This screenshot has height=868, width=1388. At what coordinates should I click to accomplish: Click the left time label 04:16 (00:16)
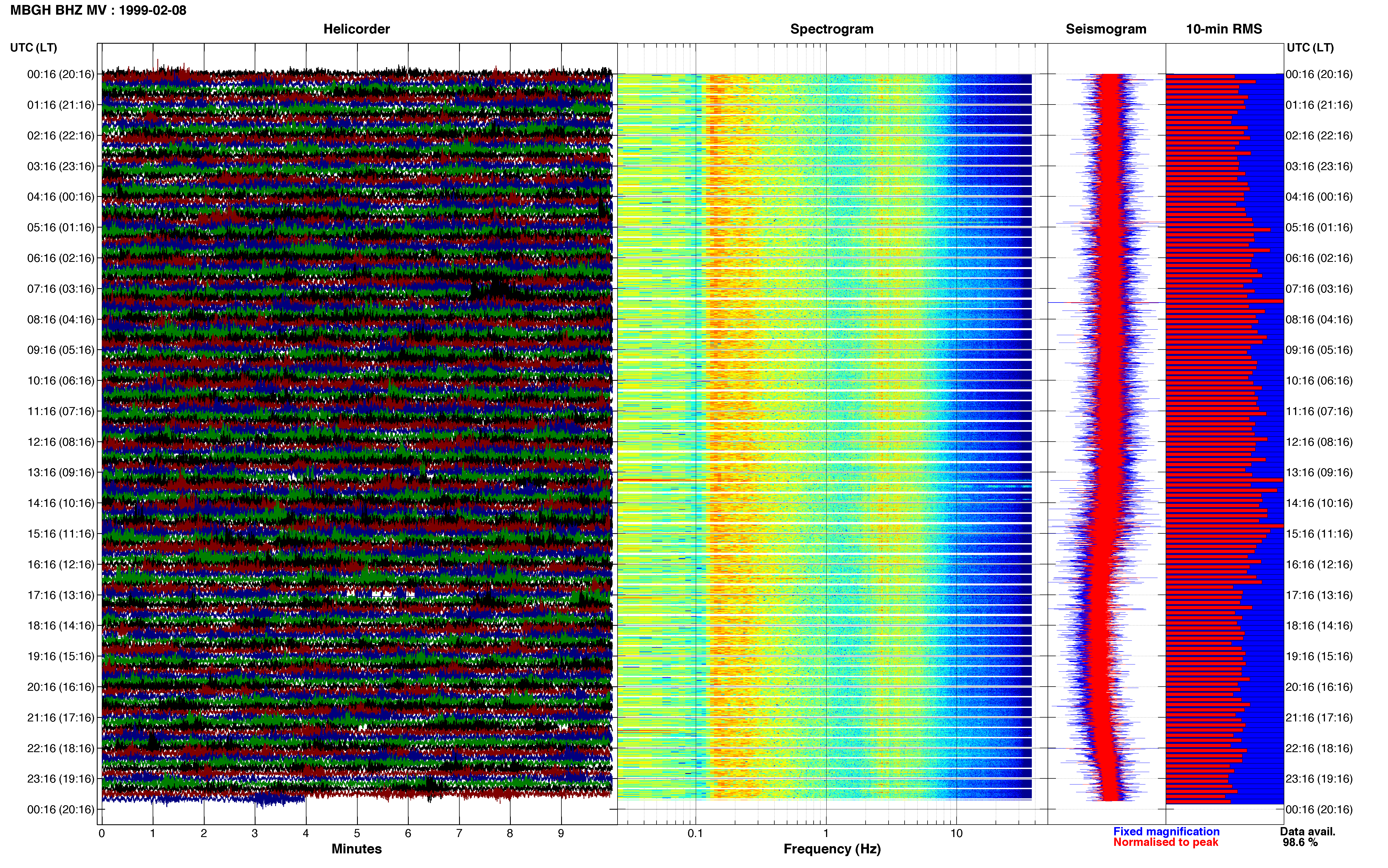[x=61, y=197]
